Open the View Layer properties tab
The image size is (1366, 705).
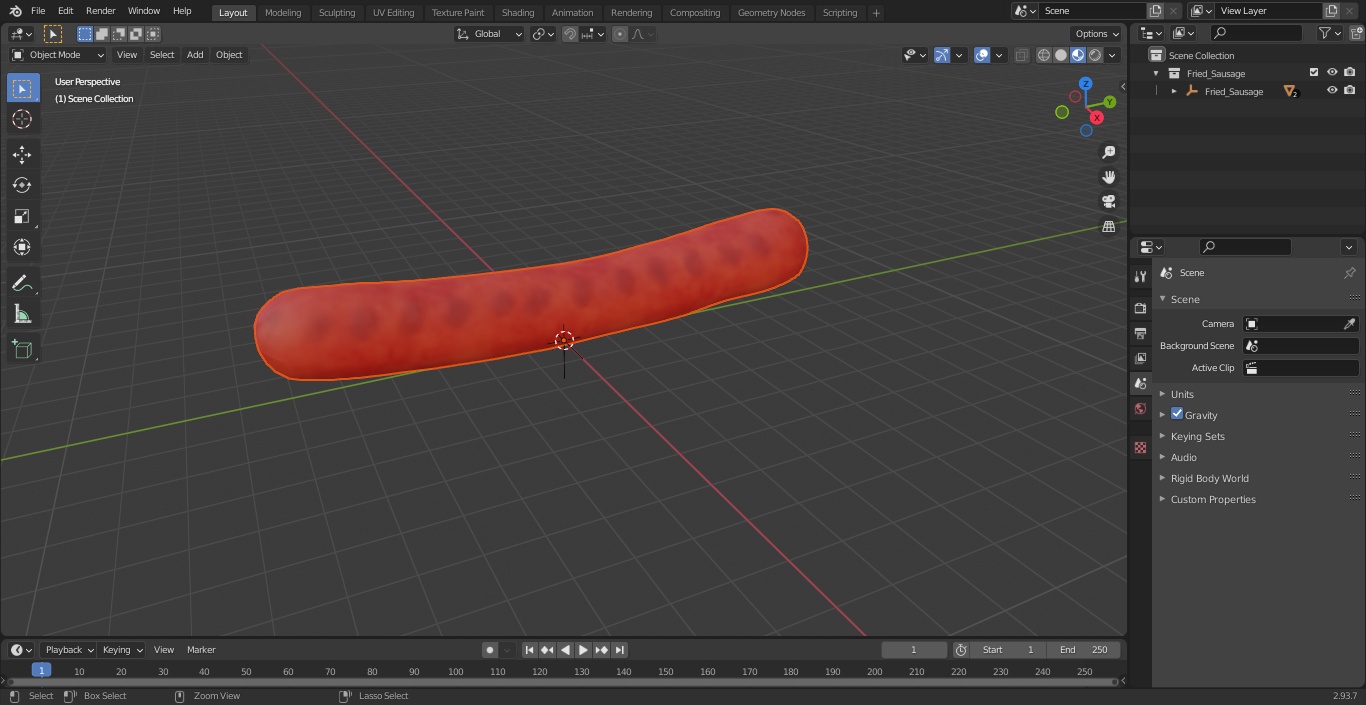pos(1140,358)
